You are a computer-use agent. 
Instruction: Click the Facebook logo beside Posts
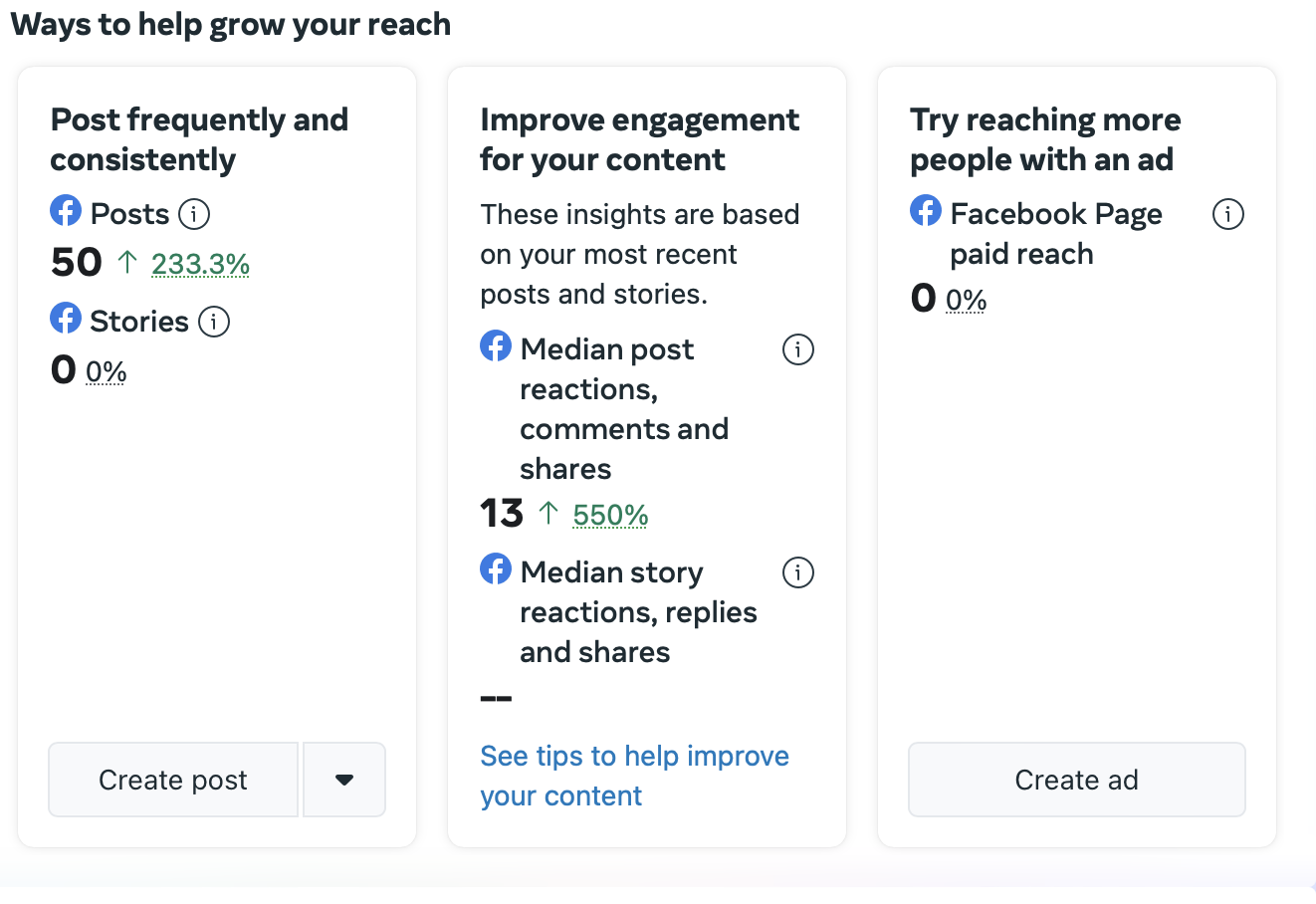point(66,211)
